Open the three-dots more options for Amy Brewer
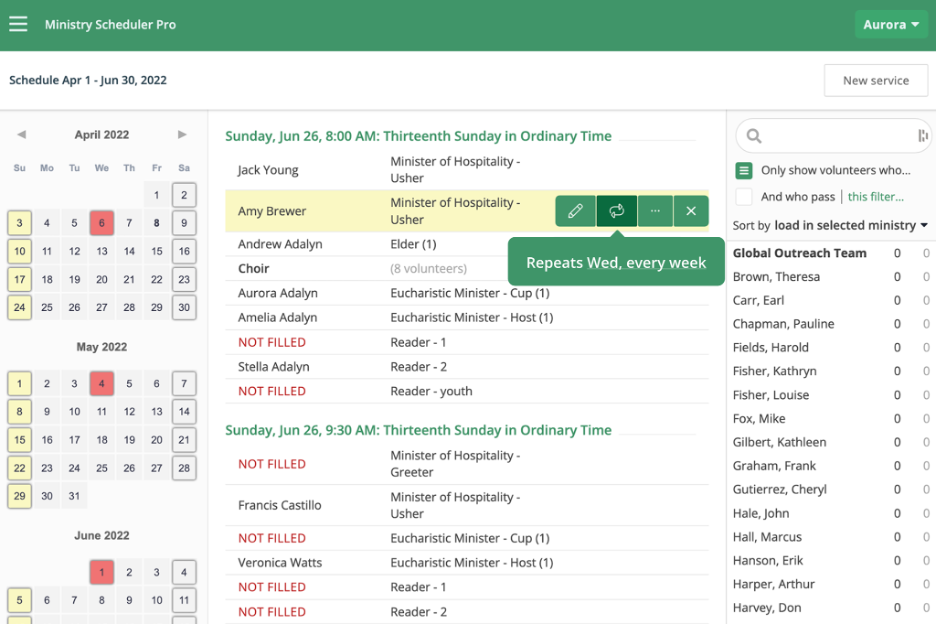 pyautogui.click(x=655, y=211)
